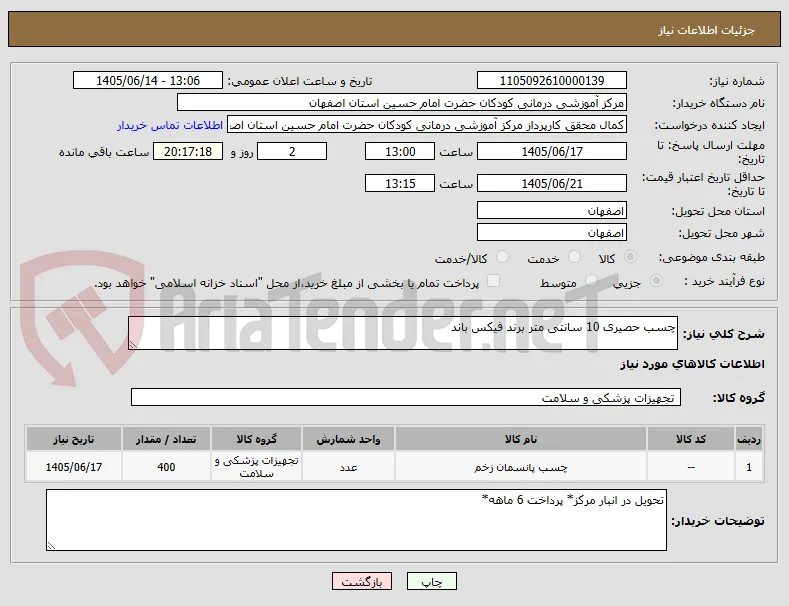Click the تاریخ نیاز column header
The image size is (789, 606).
(73, 439)
